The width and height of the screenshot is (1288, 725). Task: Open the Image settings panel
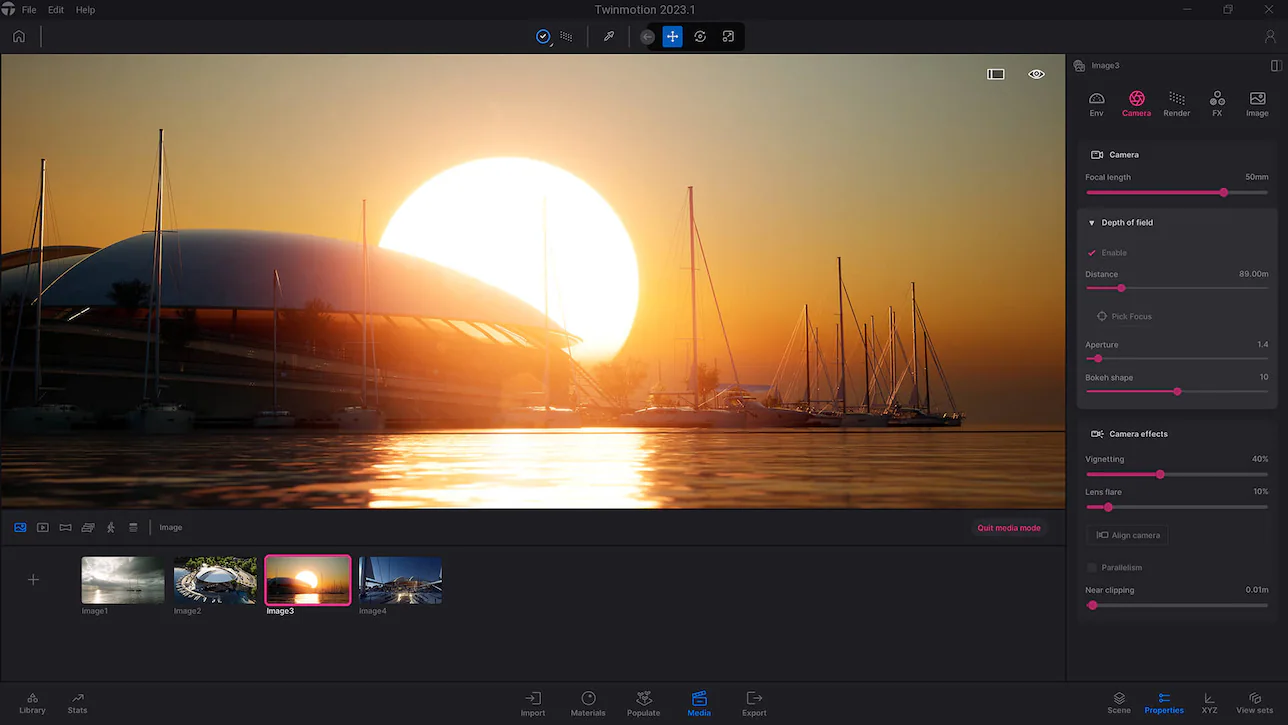(x=1256, y=100)
